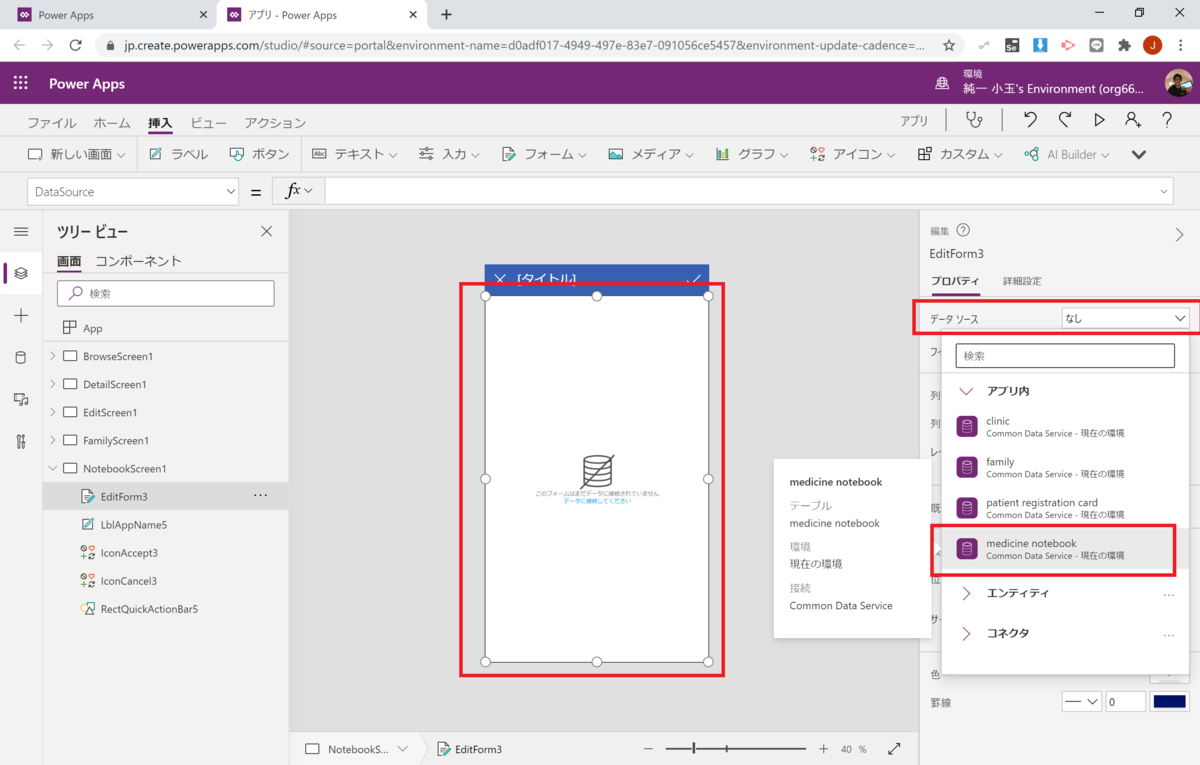
Task: Click the cancel X on the form title bar
Action: point(499,279)
